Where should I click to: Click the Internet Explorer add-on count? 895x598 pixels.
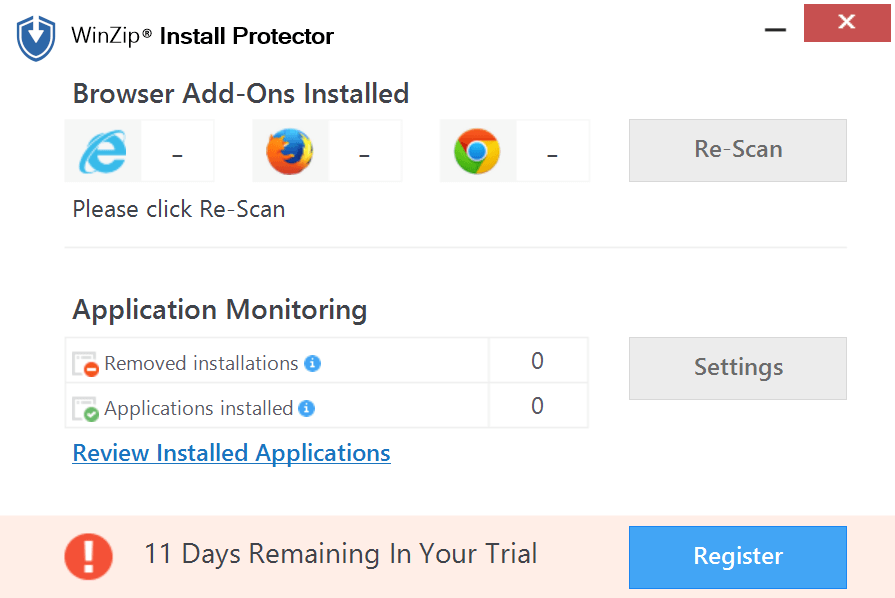coord(178,153)
